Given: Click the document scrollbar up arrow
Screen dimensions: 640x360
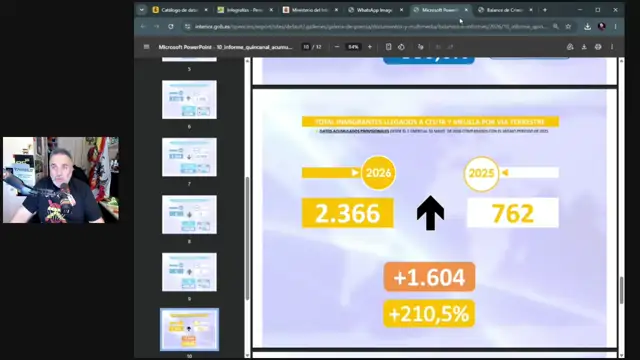Looking at the screenshot, I should [621, 60].
